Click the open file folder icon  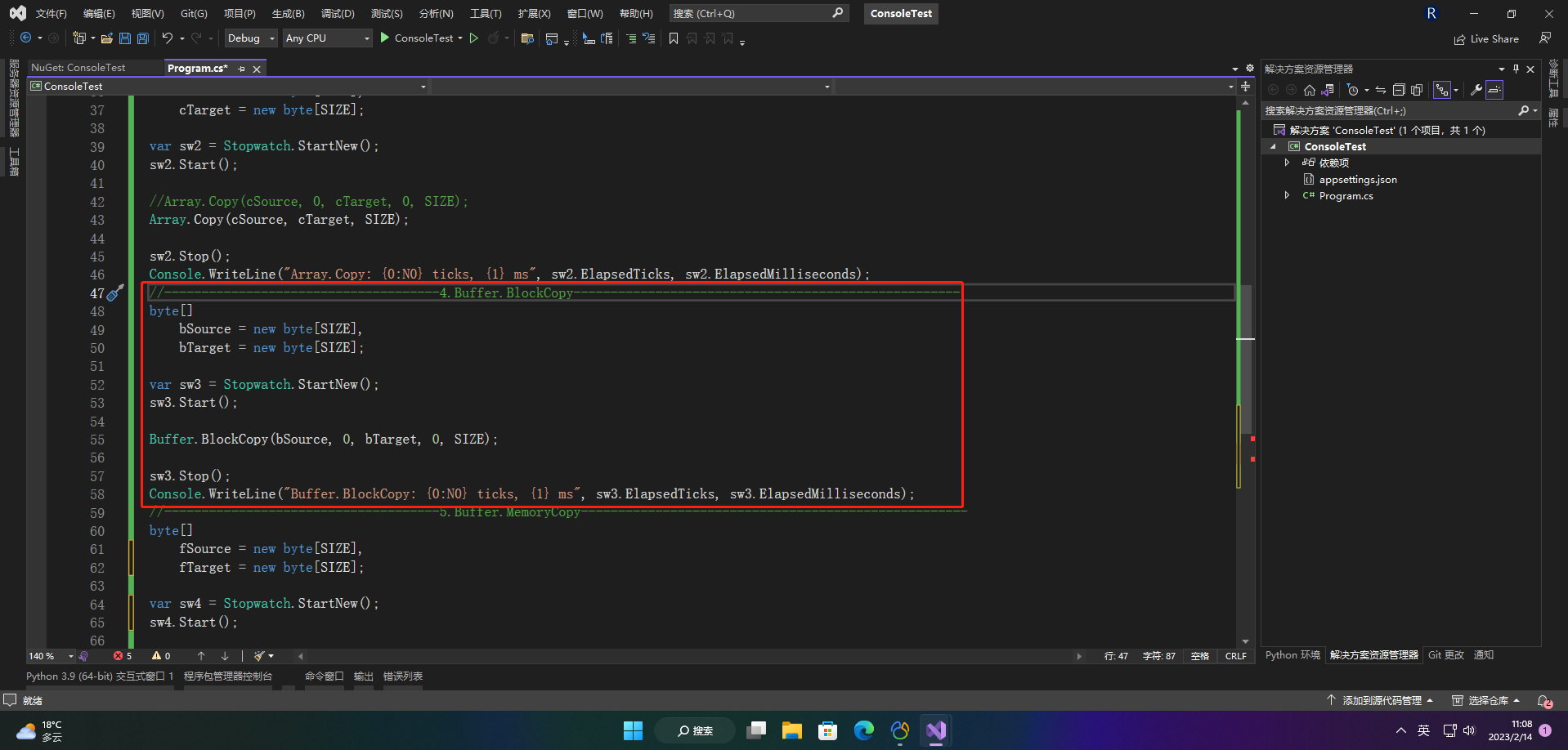click(x=107, y=38)
